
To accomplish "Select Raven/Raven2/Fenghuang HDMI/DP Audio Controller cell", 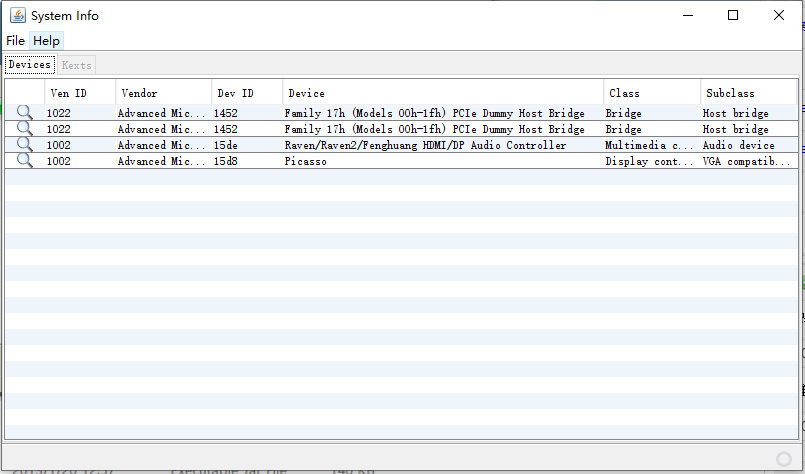I will point(425,145).
